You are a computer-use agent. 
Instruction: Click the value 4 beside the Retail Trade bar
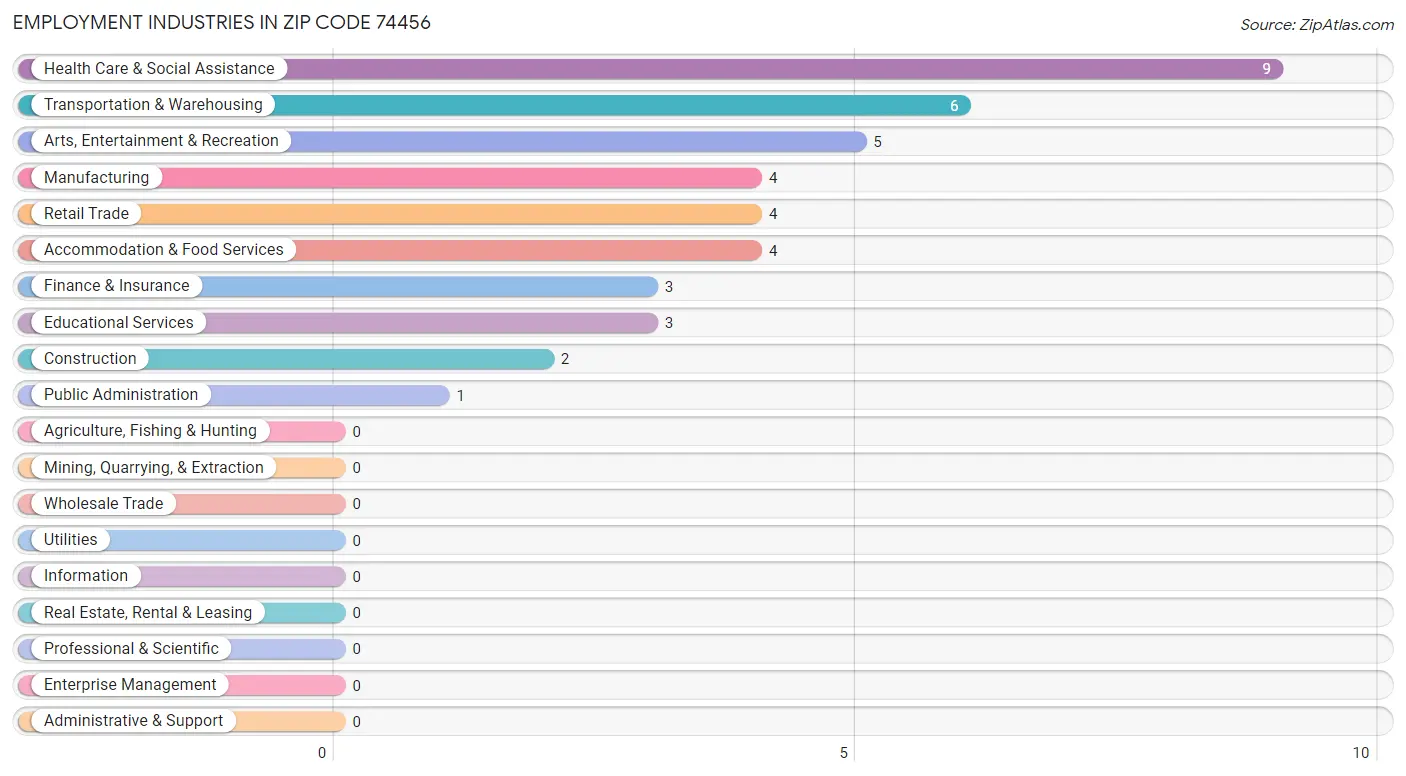point(773,214)
